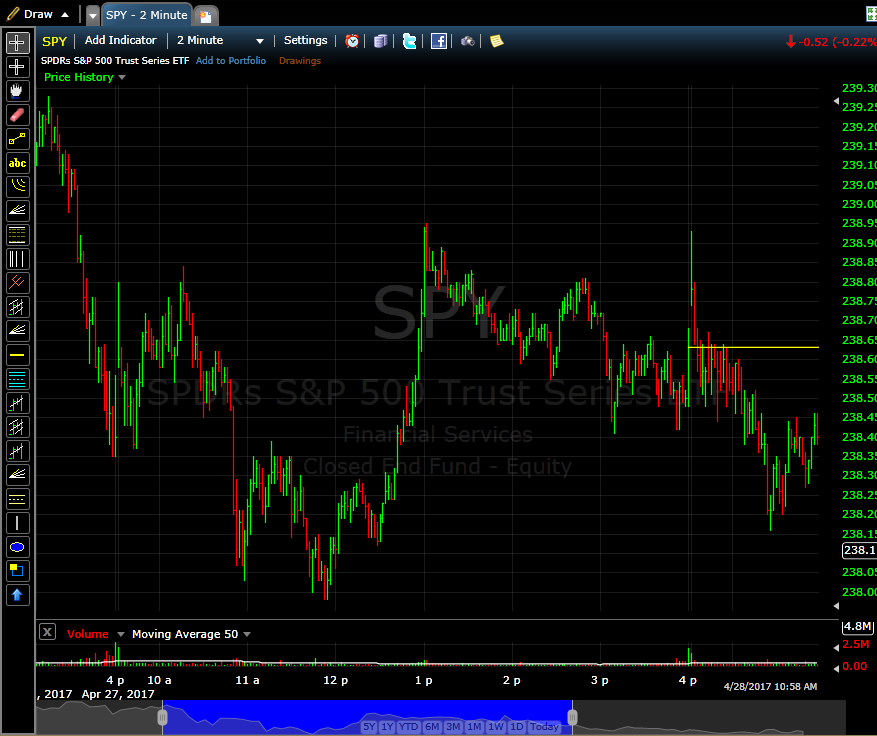Share the chart via Twitter icon
Screen dimensions: 877x736
(409, 41)
